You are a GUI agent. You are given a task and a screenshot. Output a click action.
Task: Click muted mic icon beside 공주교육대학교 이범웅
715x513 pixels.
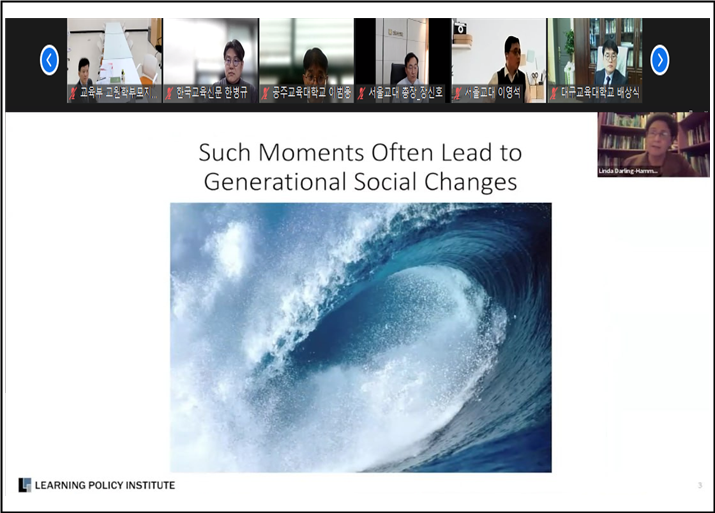pos(265,93)
